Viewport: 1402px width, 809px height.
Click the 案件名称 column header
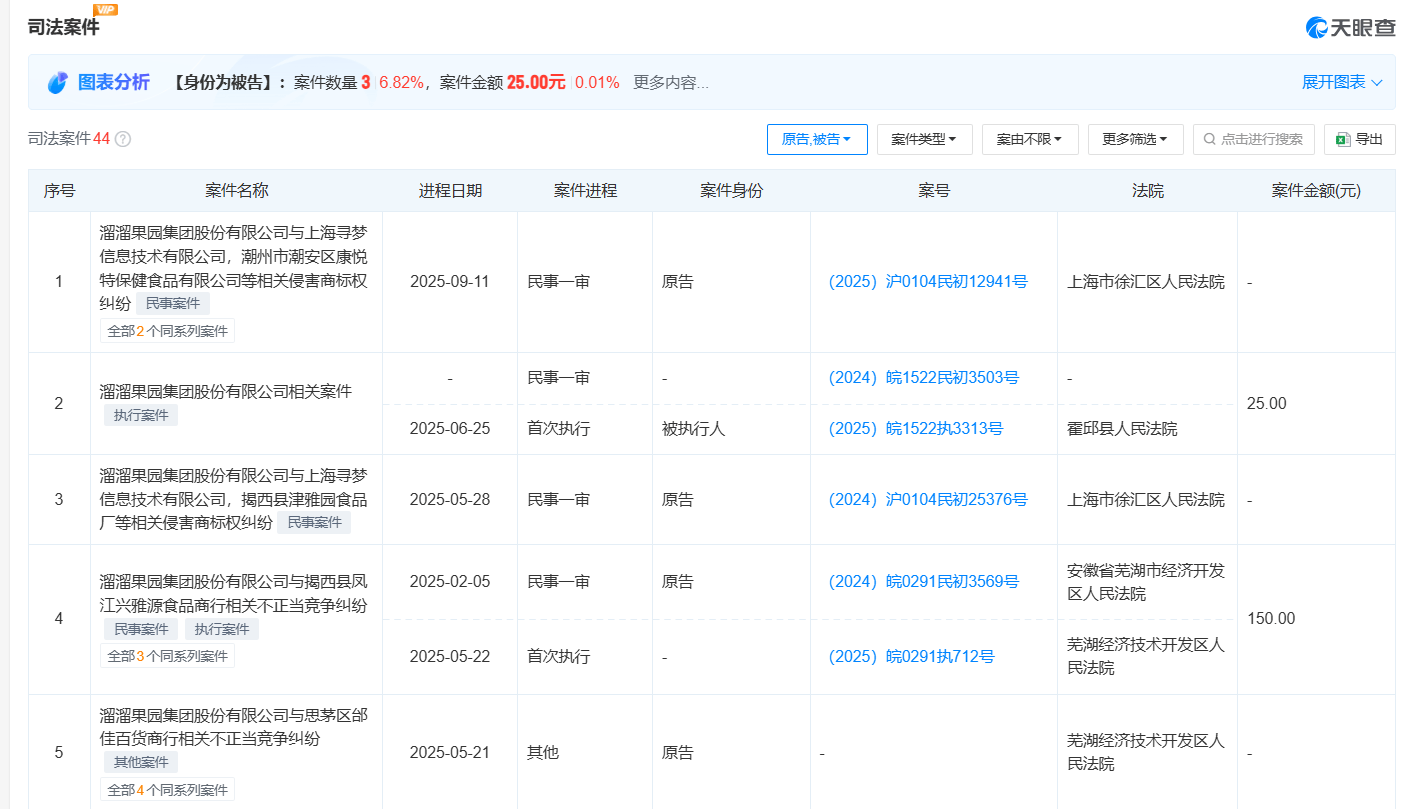click(237, 191)
